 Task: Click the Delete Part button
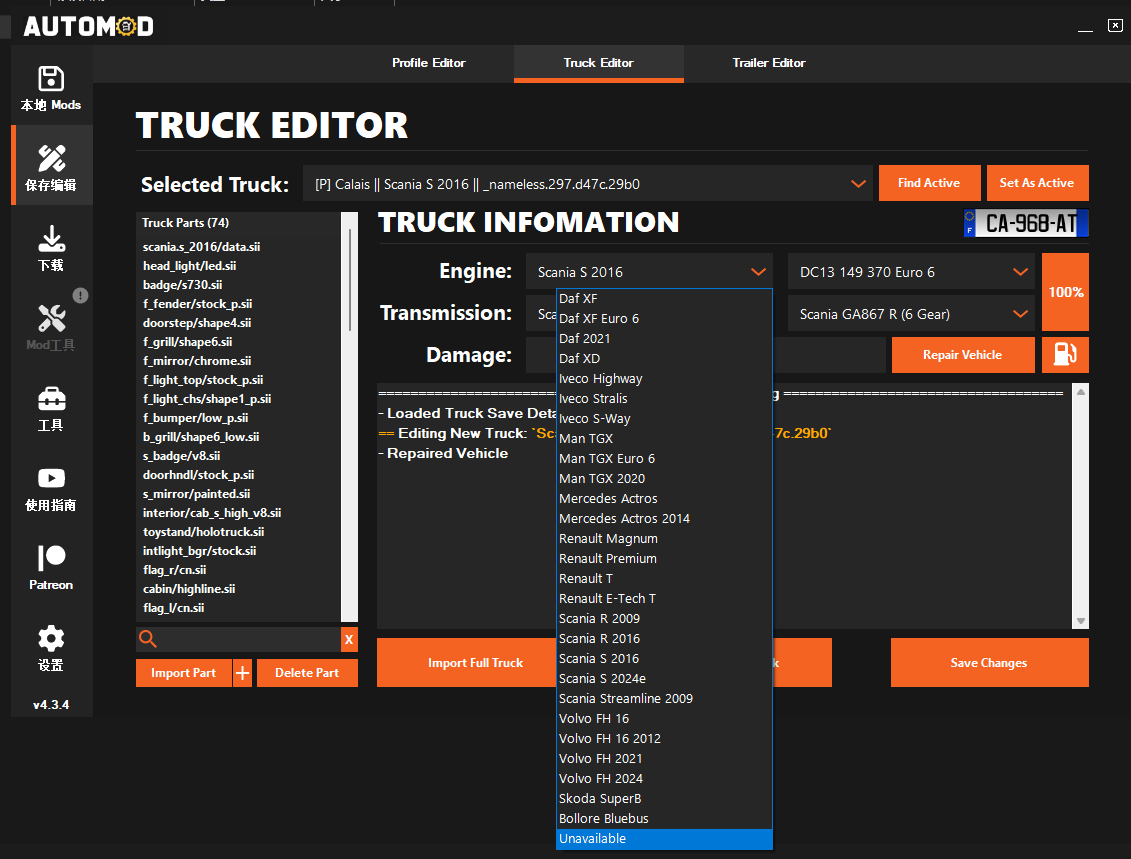tap(307, 673)
